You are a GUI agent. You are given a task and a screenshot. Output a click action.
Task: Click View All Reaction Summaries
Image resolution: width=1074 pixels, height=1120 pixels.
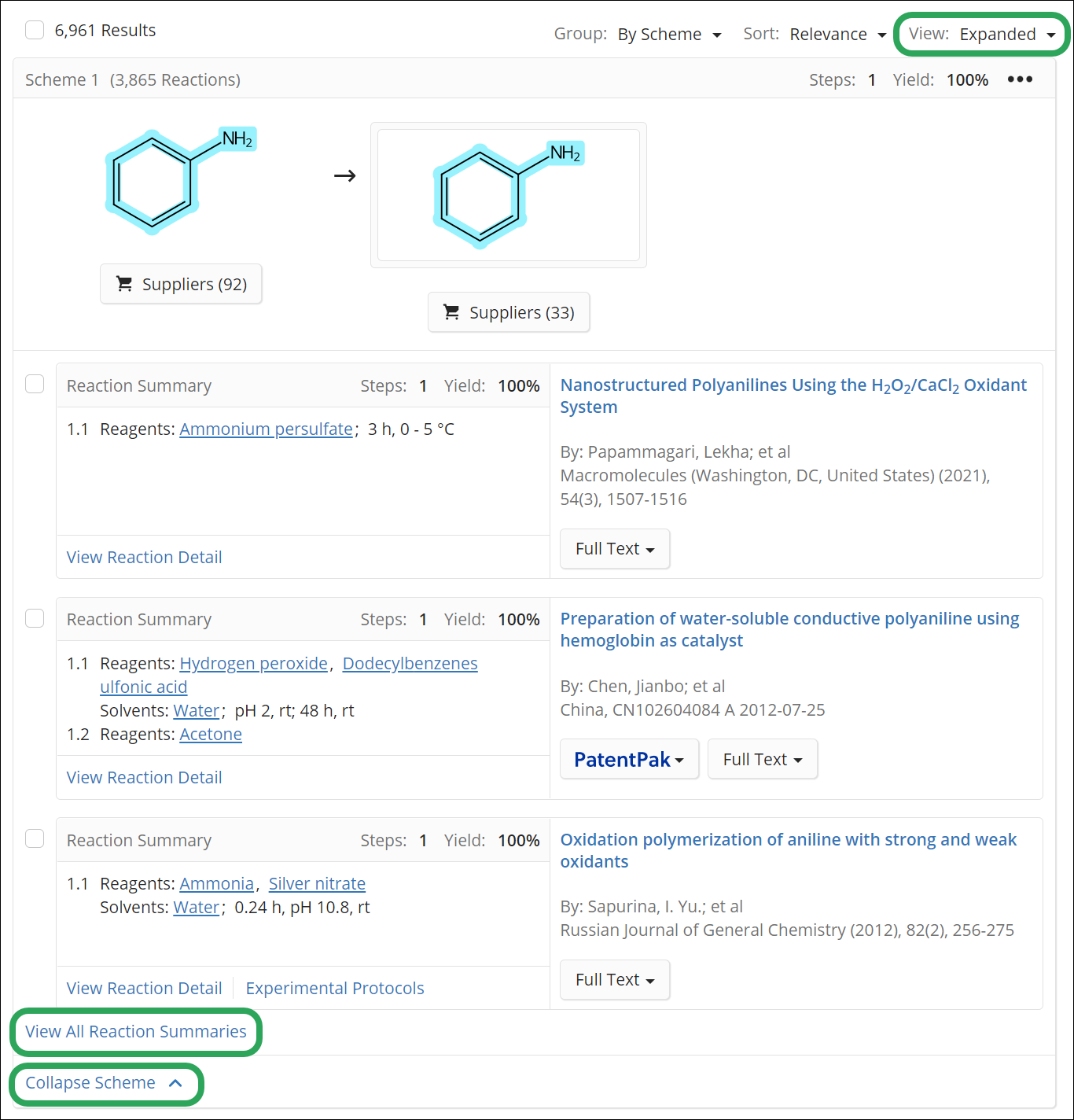coord(136,1032)
